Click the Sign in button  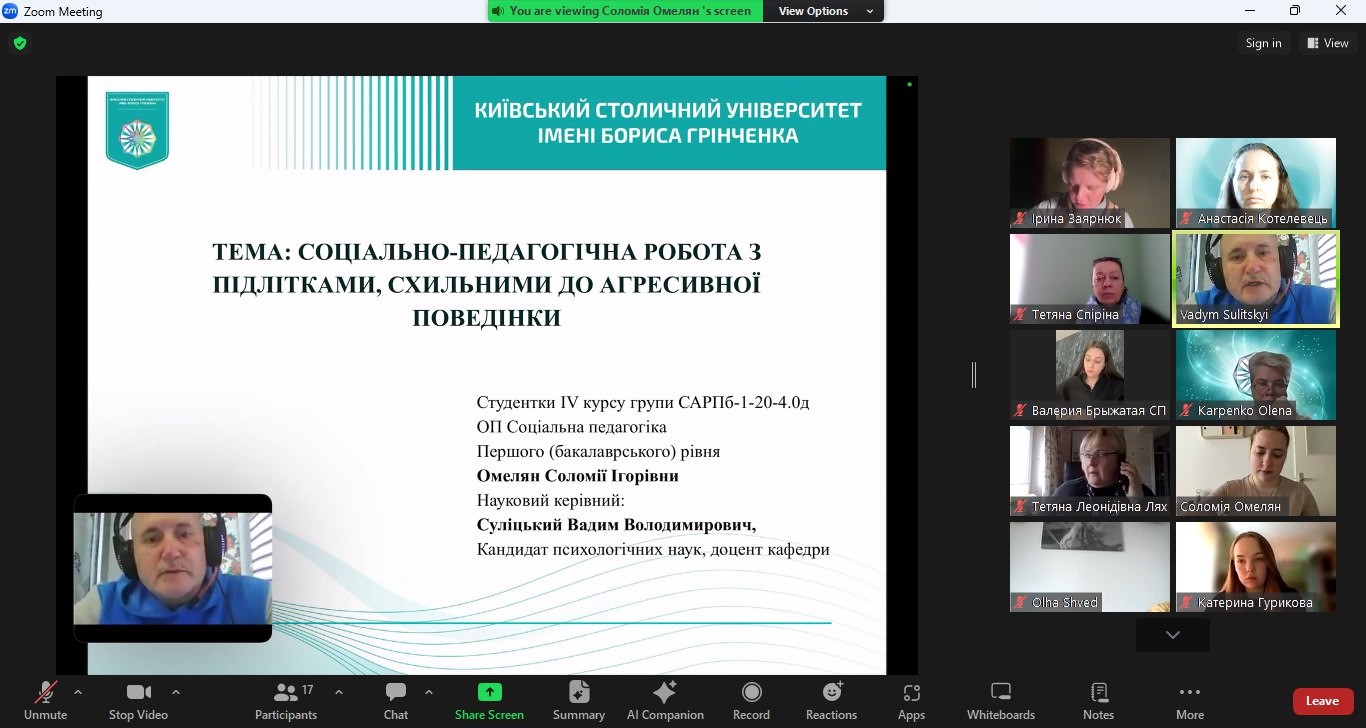point(1263,43)
